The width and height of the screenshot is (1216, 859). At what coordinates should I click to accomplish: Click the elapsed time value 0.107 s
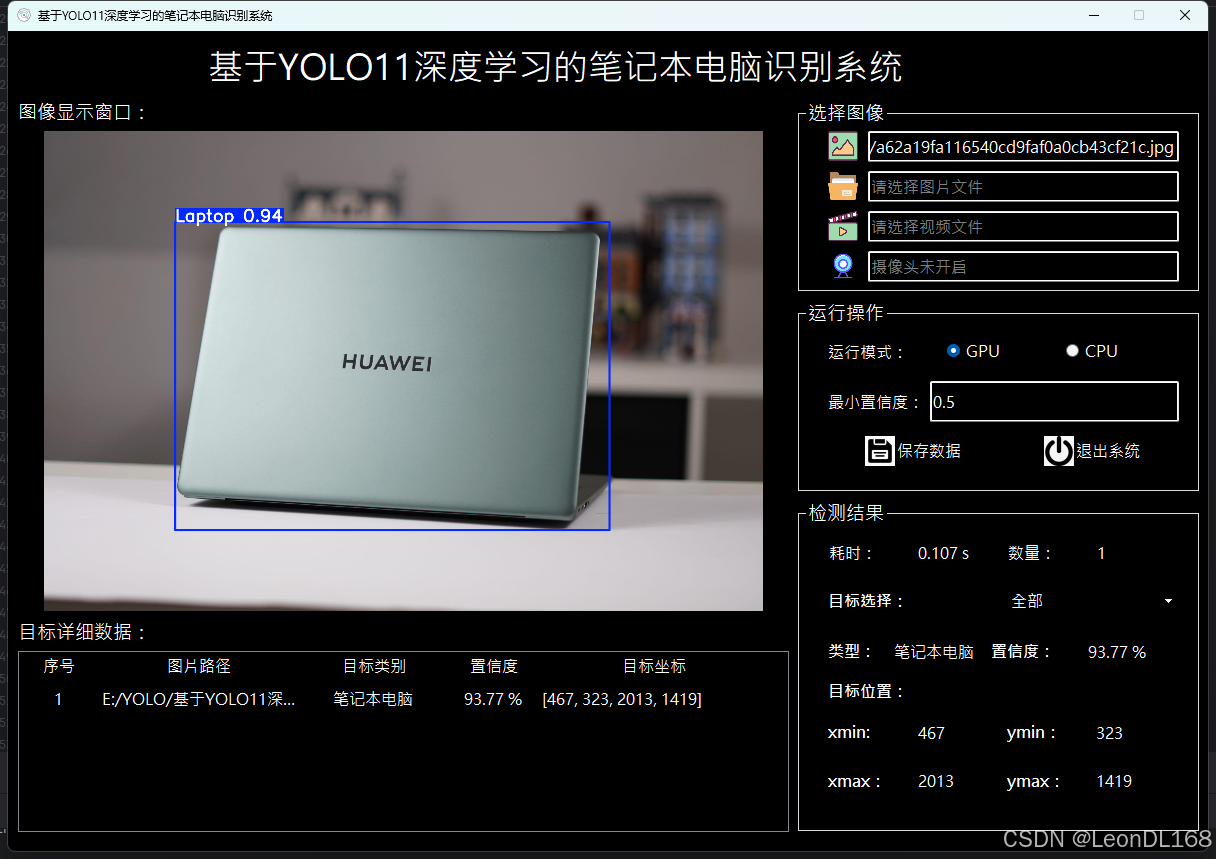pos(943,553)
